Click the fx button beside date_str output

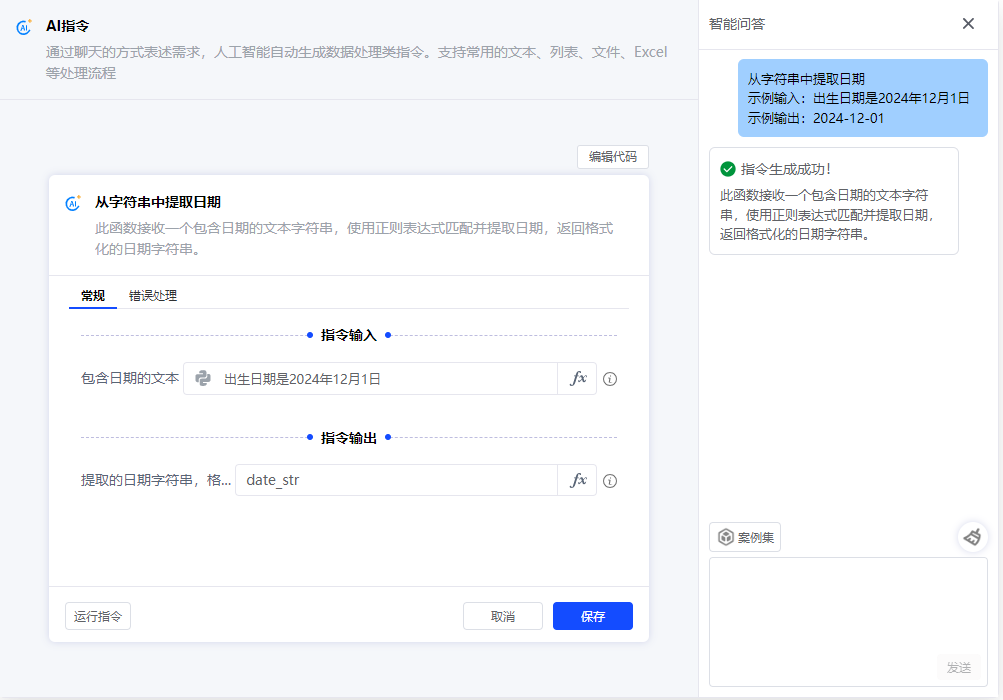(577, 480)
